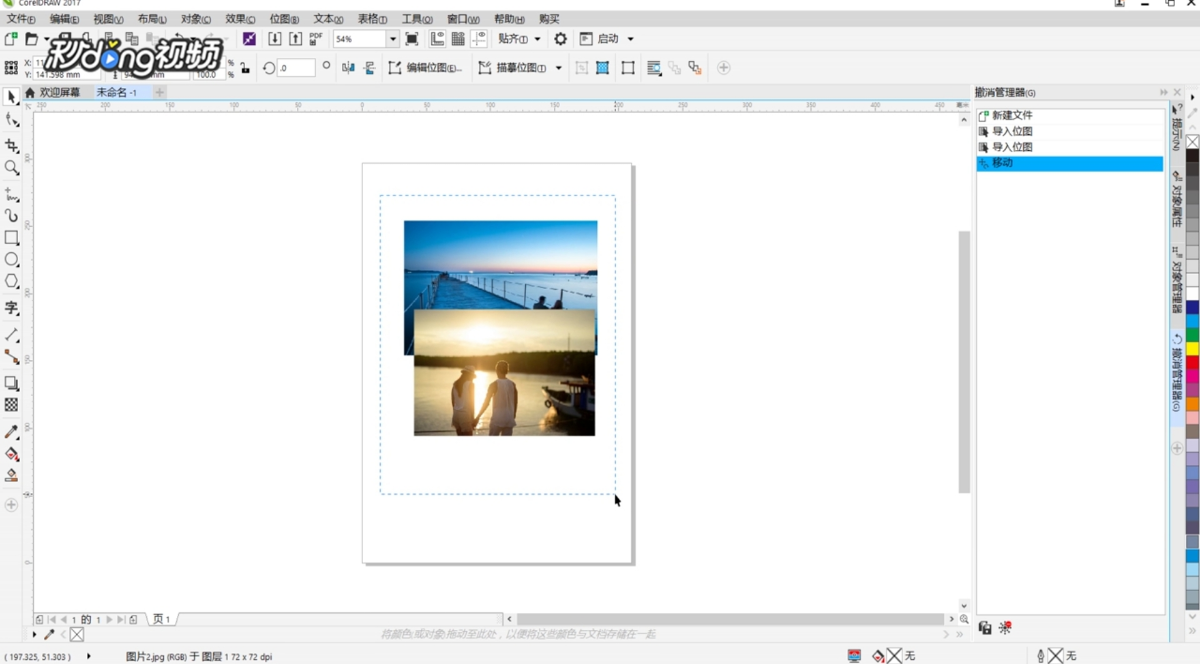Image resolution: width=1200 pixels, height=664 pixels.
Task: Select the Pick tool in toolbox
Action: click(11, 97)
